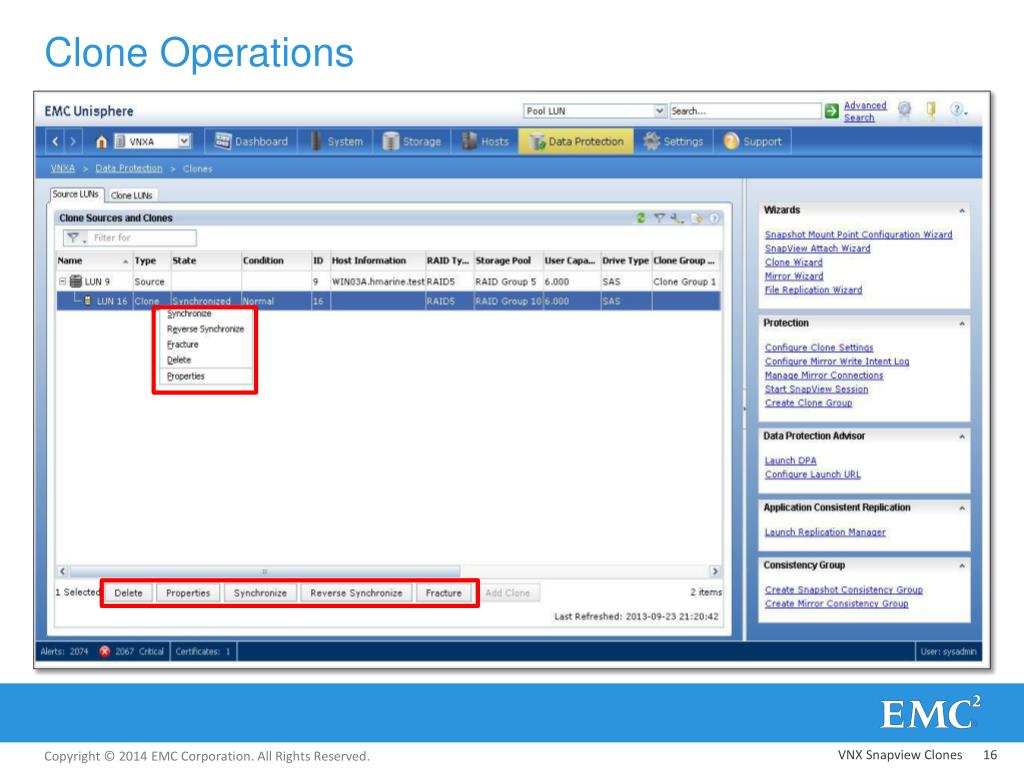Choose Reverse Synchronize from the context menu
Image resolution: width=1024 pixels, height=768 pixels.
click(206, 329)
